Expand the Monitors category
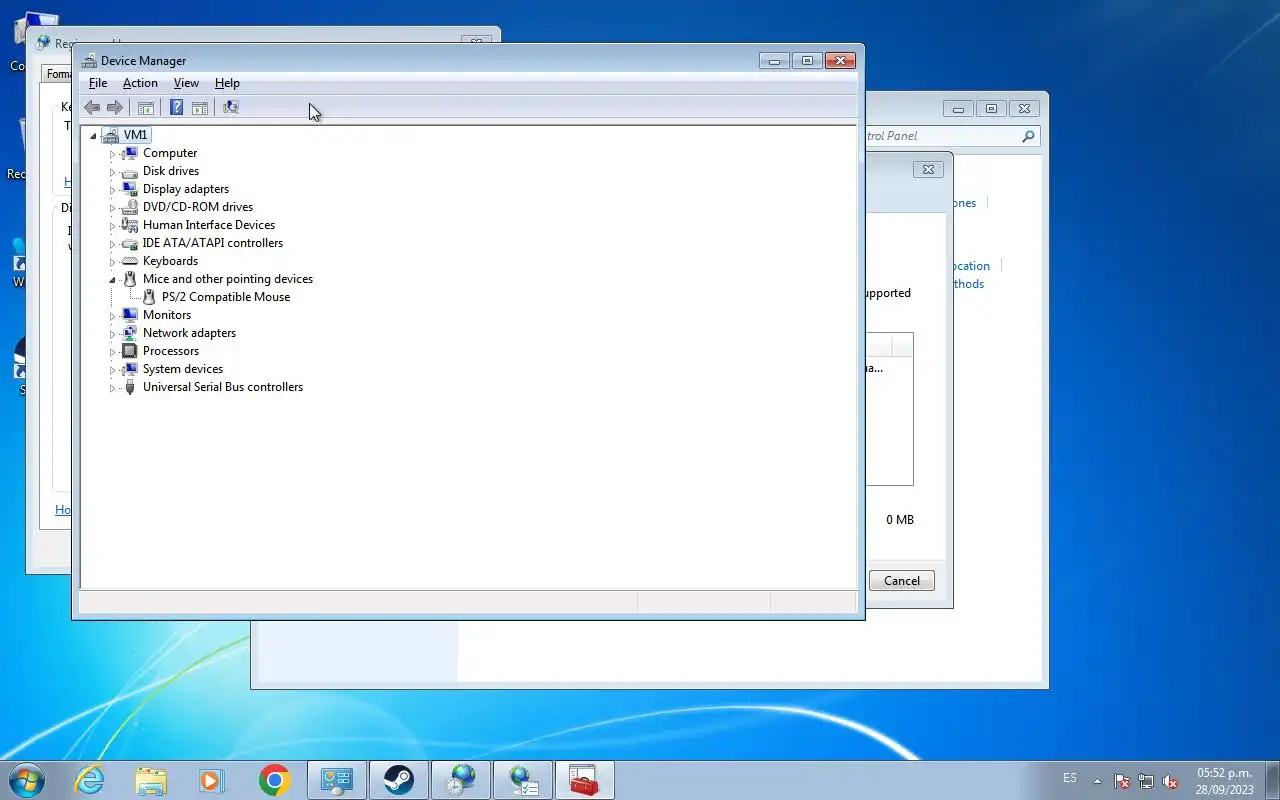This screenshot has width=1280, height=800. point(112,316)
